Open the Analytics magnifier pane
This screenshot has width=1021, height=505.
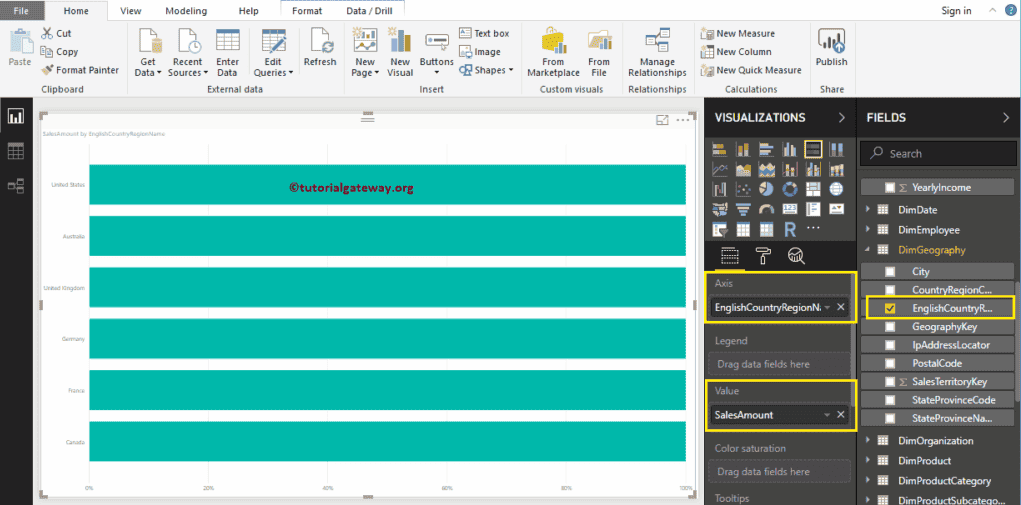pyautogui.click(x=796, y=255)
